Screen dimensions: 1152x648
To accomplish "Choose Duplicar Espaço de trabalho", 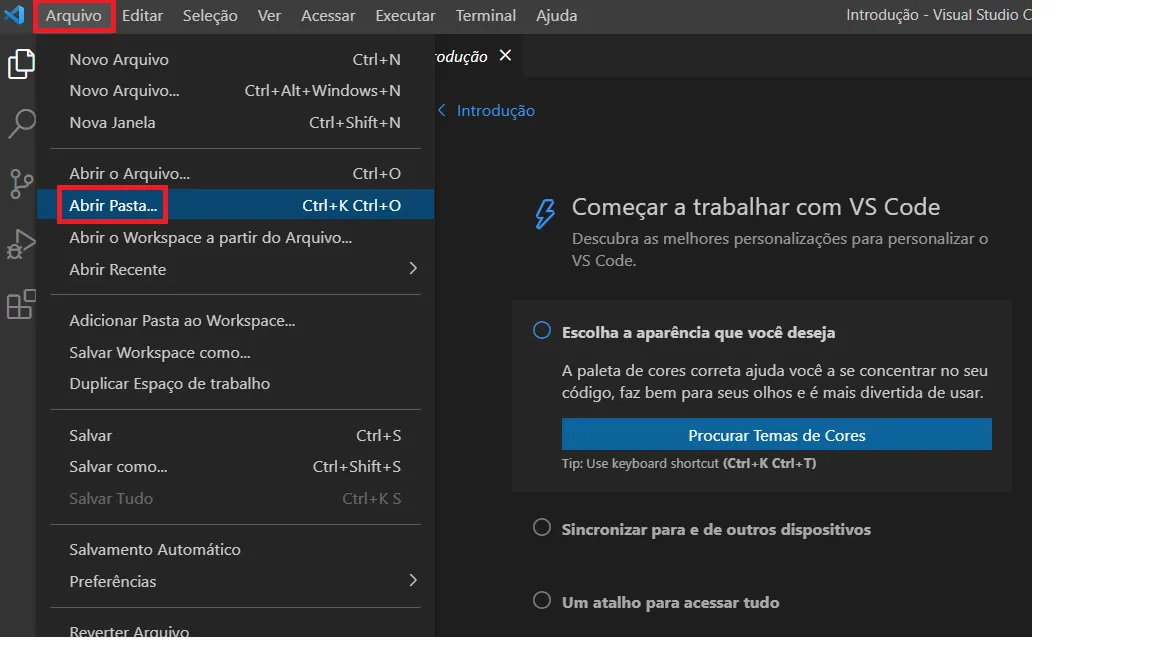I will point(235,384).
